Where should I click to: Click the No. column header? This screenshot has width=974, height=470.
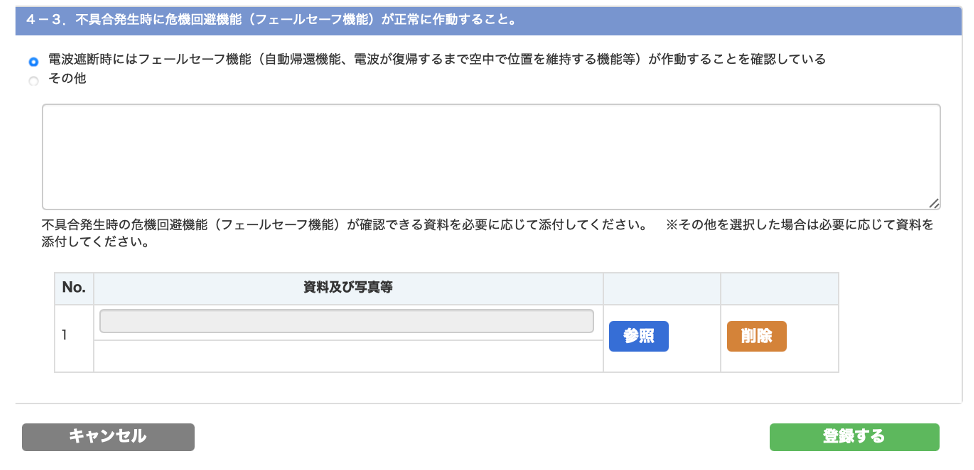[74, 288]
